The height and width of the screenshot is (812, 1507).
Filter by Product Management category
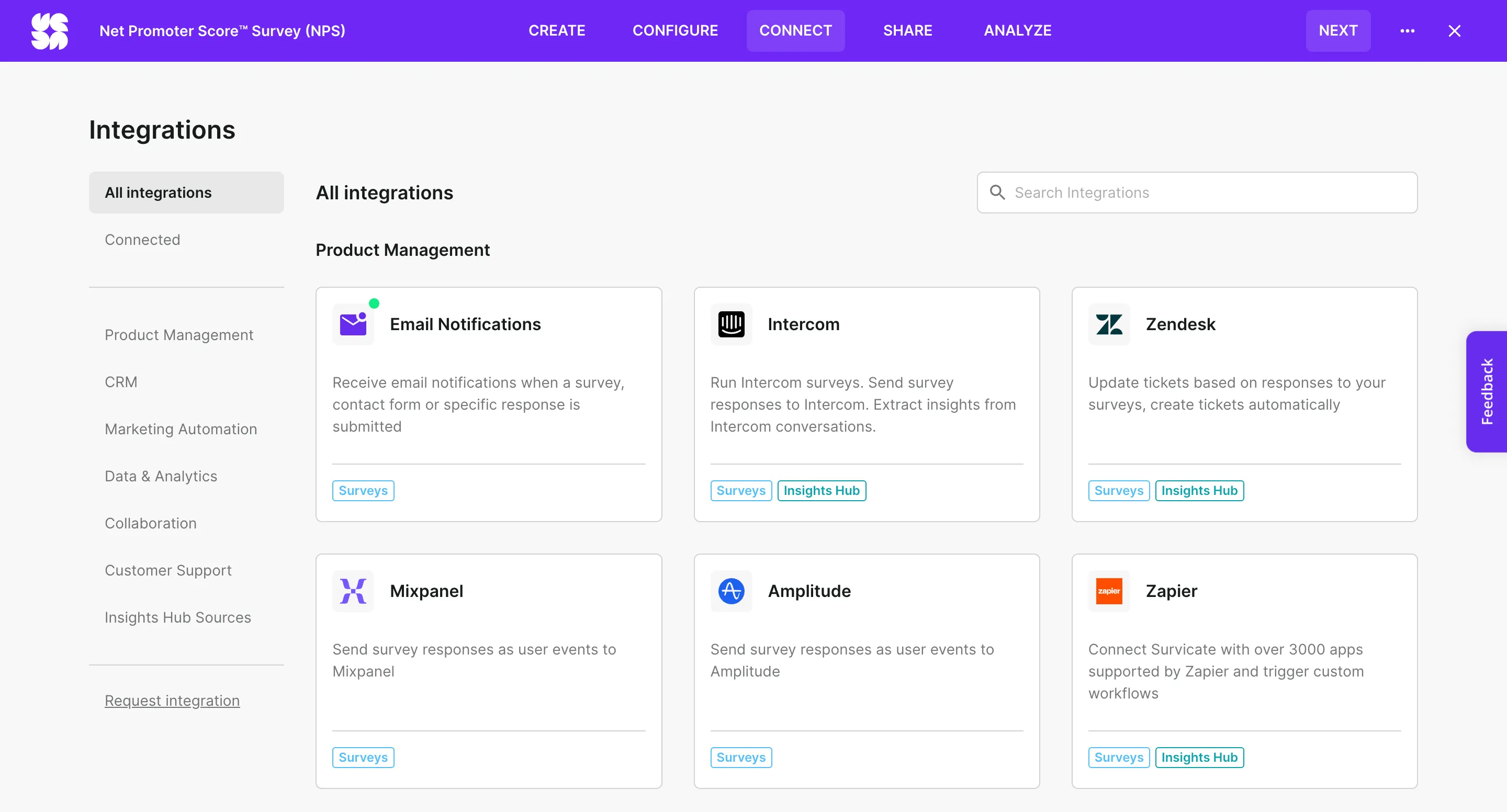[x=179, y=335]
